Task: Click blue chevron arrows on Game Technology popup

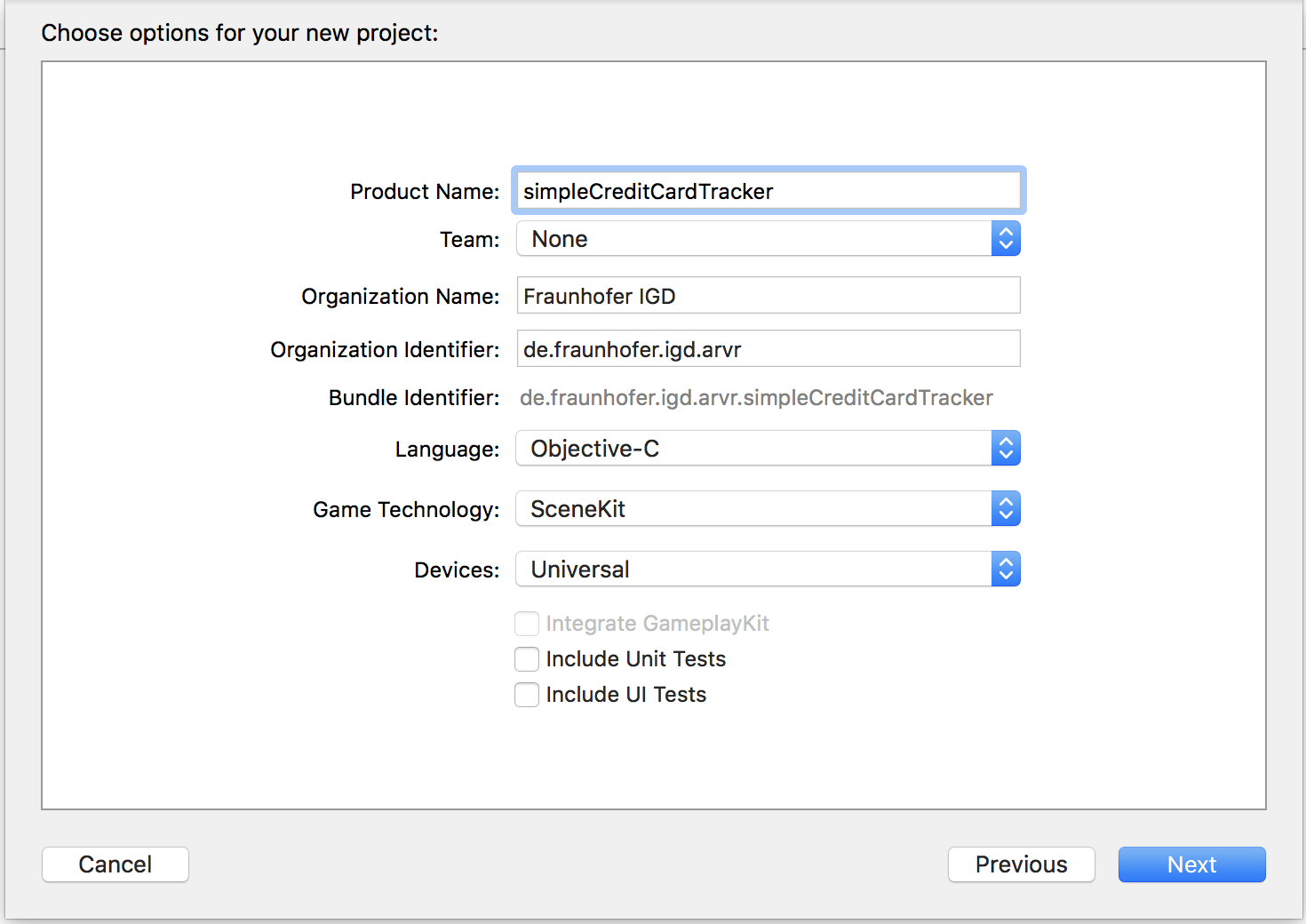Action: pos(1006,509)
